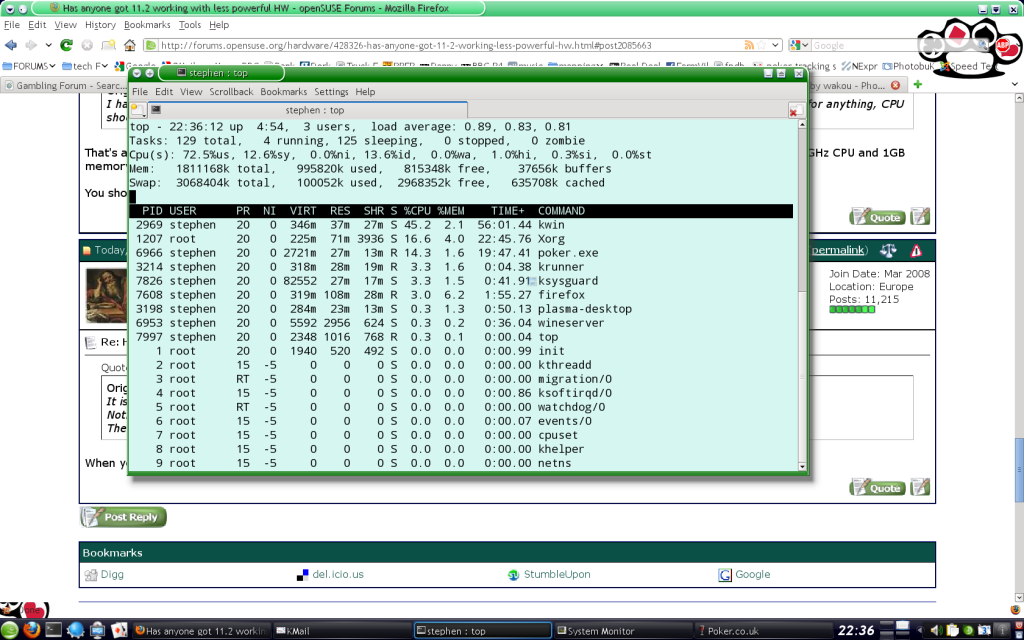Viewport: 1024px width, 640px height.
Task: Click the monitor launcher icon in taskbar
Action: click(x=97, y=630)
